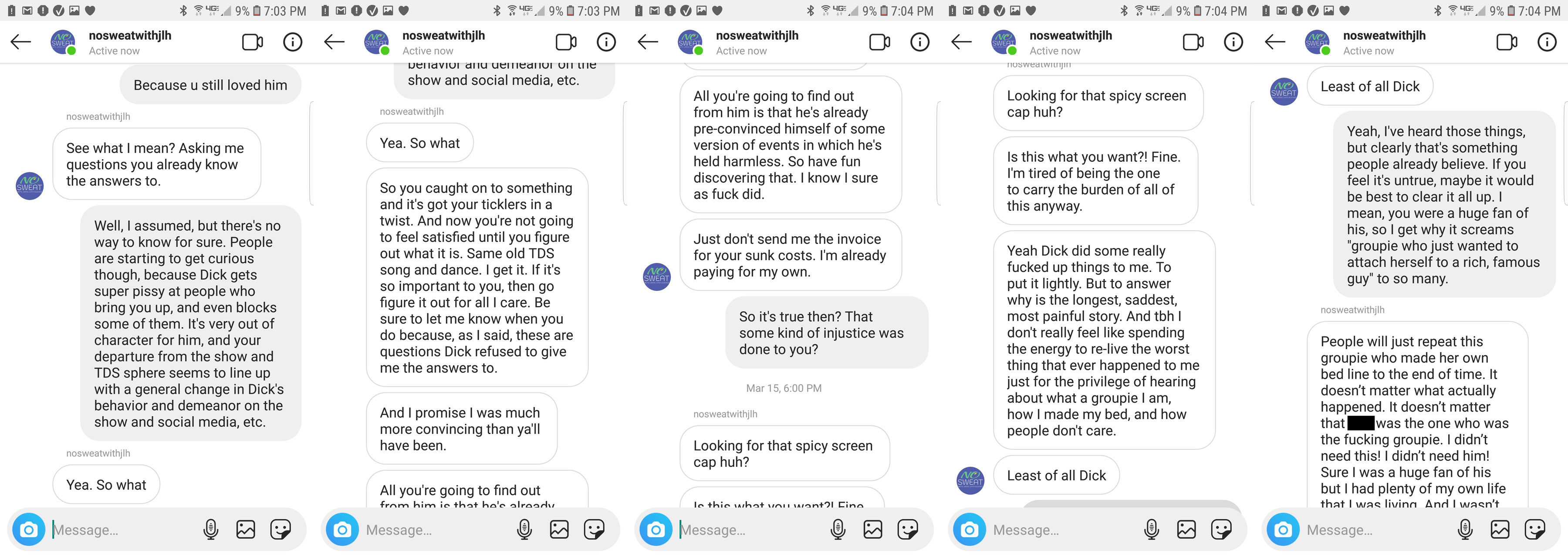Open sticker icon in chat containing "So it's true then?"
1568x558 pixels.
point(908,529)
